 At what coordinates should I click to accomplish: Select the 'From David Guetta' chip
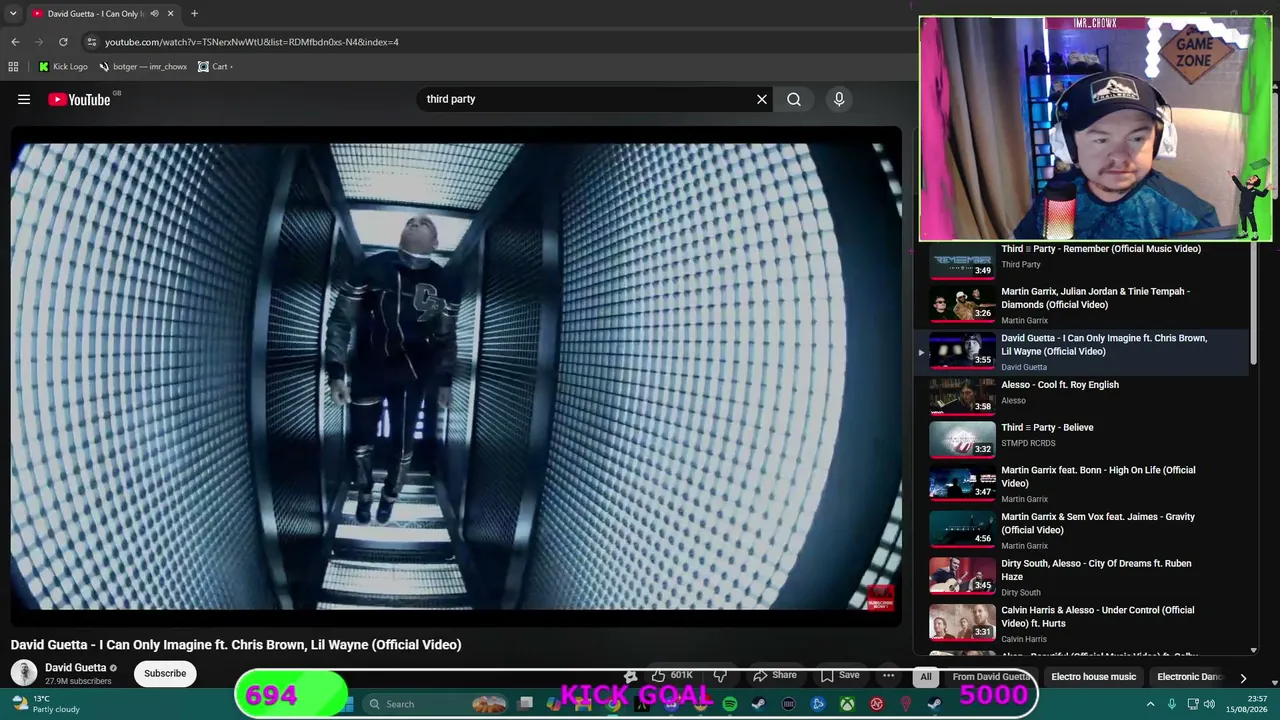(992, 677)
